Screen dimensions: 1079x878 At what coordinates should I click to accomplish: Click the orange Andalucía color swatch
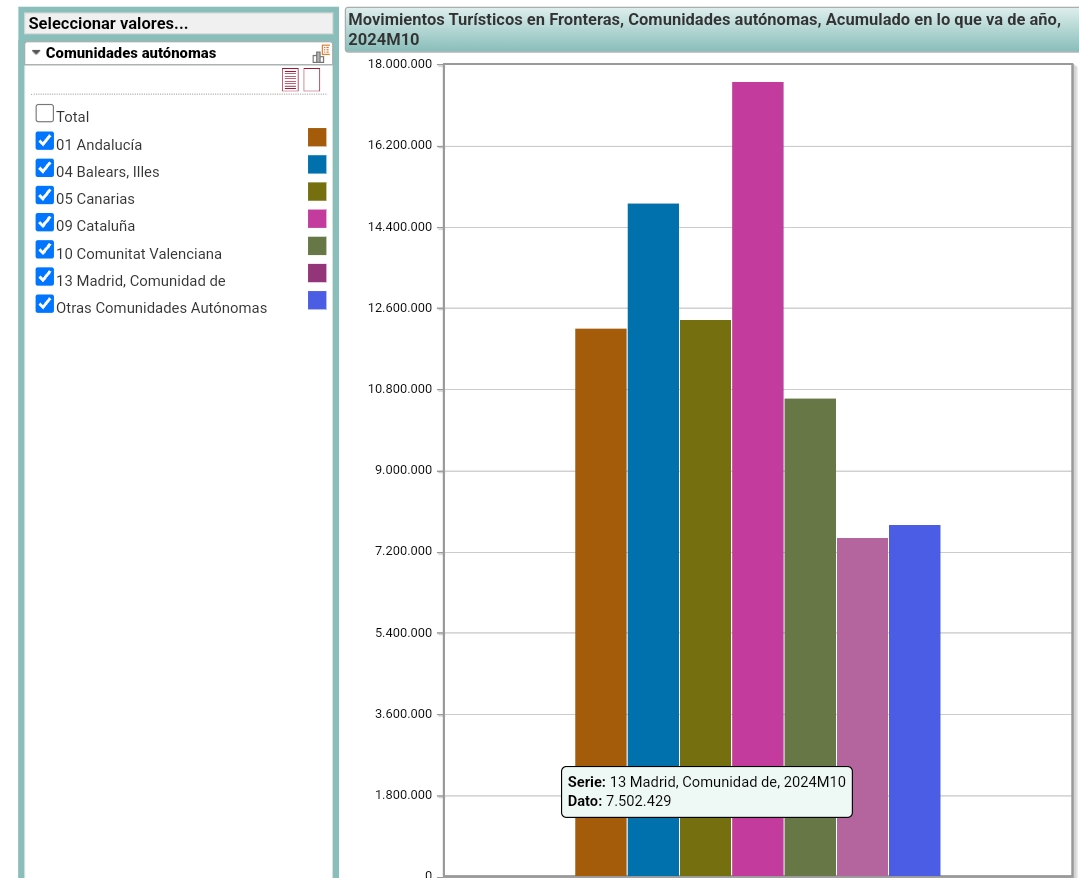click(317, 138)
